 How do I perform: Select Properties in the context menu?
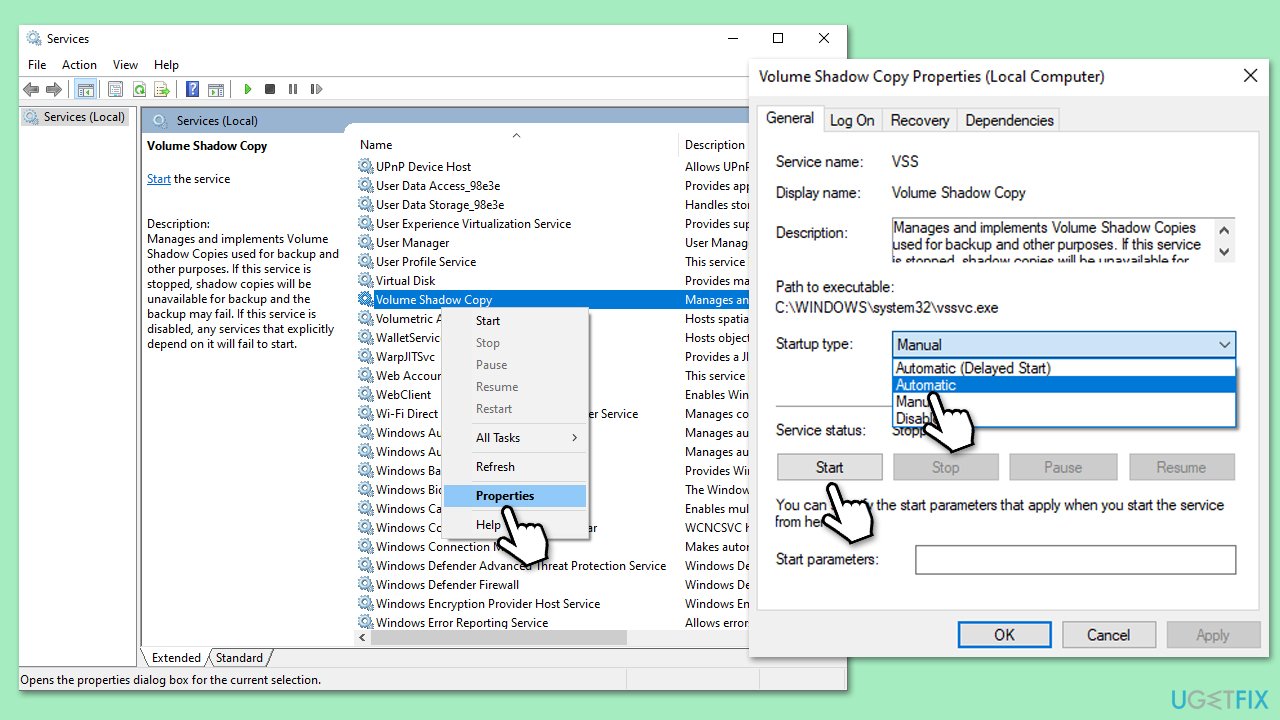point(505,496)
